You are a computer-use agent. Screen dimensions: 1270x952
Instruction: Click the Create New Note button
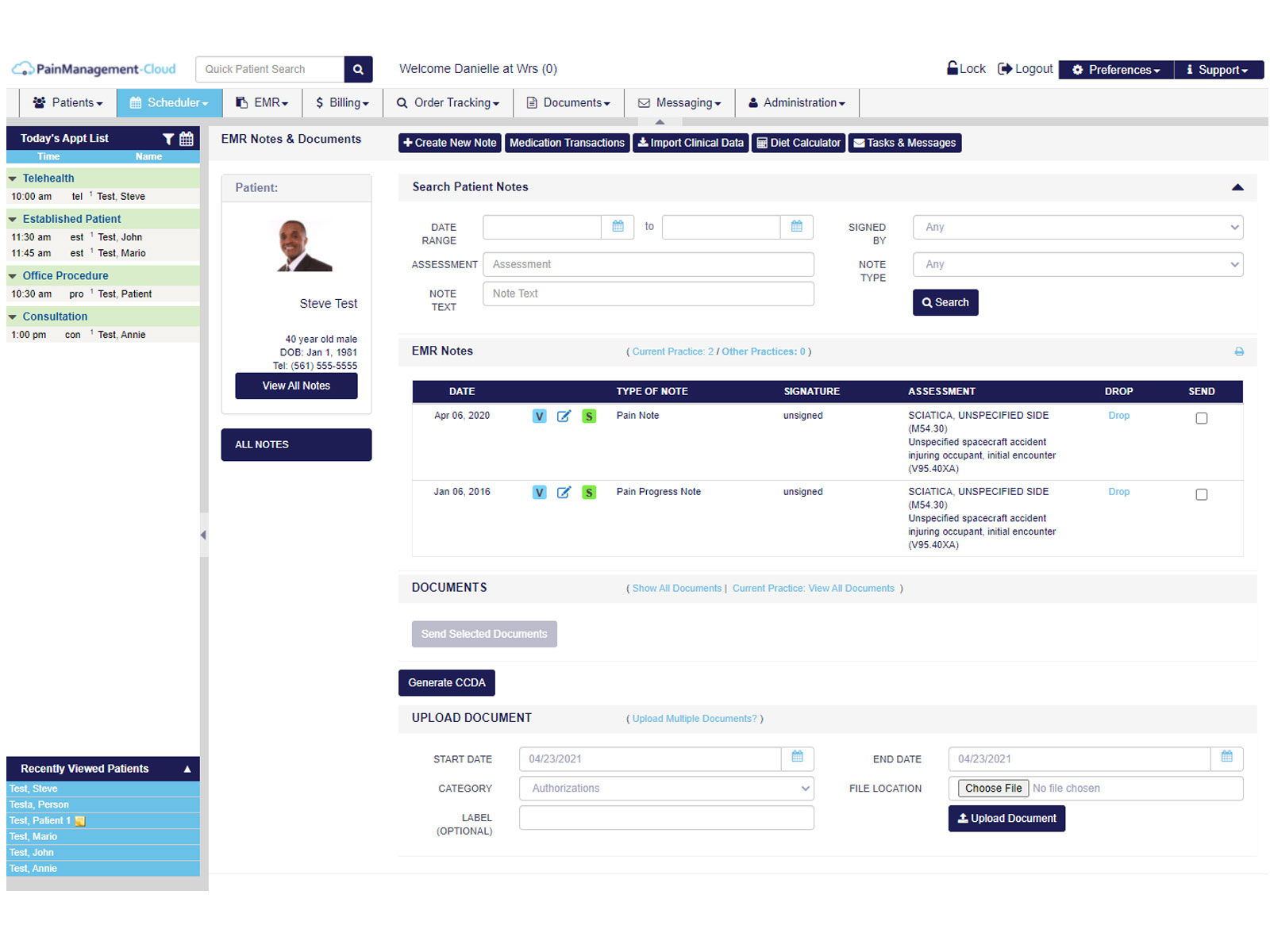[449, 143]
